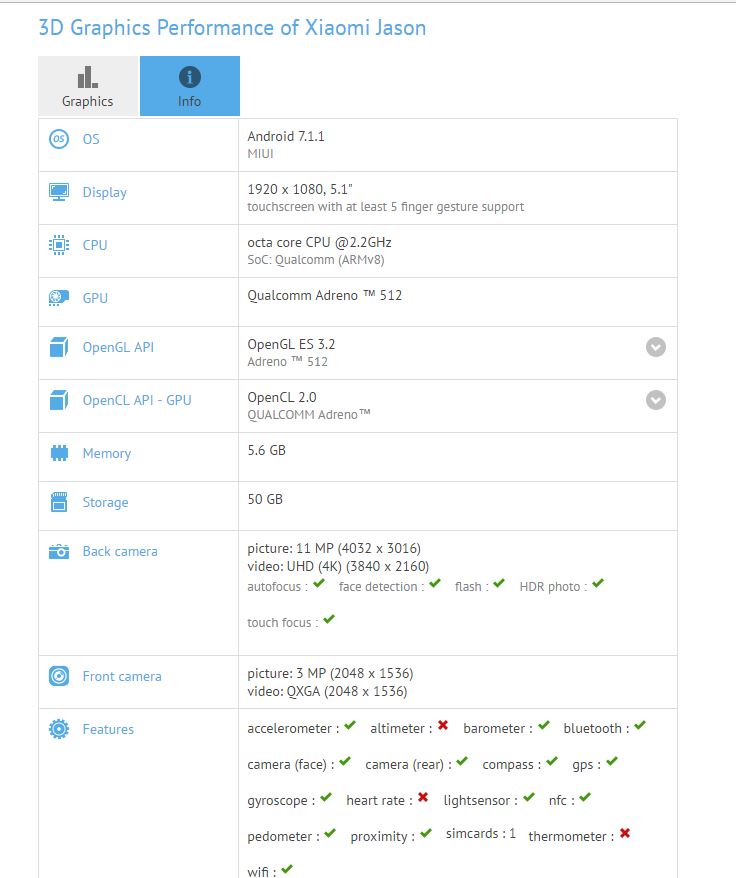Click the Display monitor icon
This screenshot has width=736, height=878.
(59, 192)
